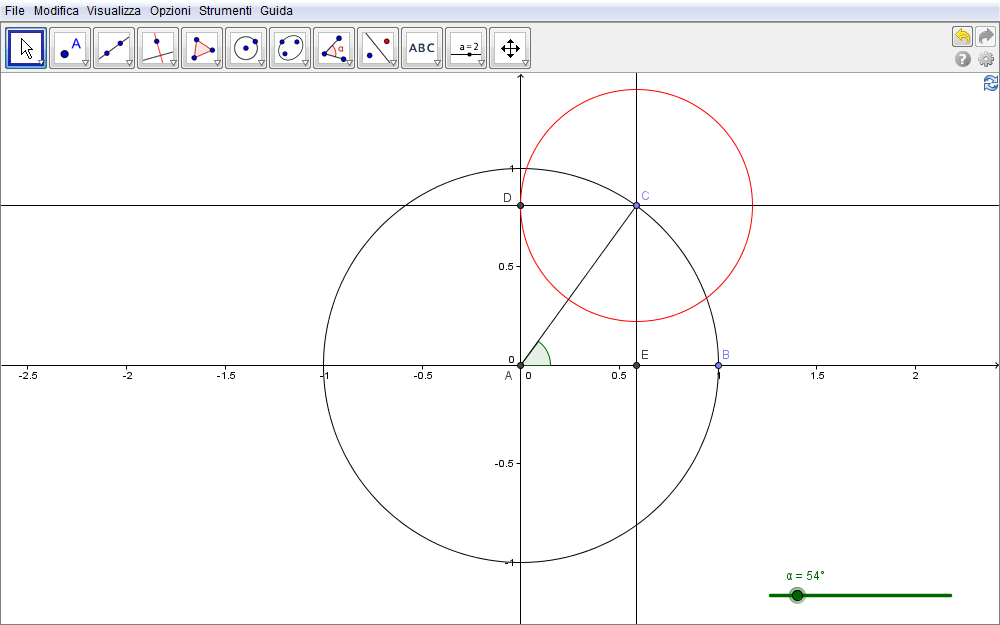Choose the Perpendicular Line tool
This screenshot has width=1000, height=625.
point(158,47)
